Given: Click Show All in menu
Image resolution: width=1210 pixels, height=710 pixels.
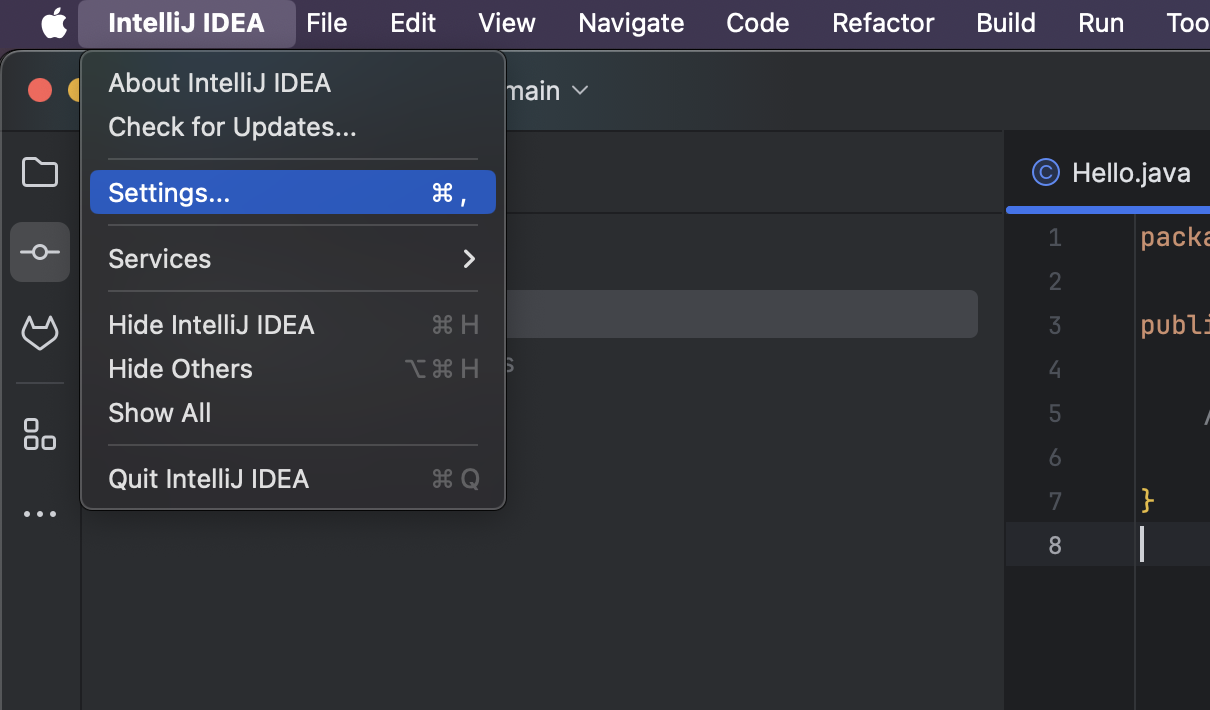Looking at the screenshot, I should pyautogui.click(x=160, y=413).
